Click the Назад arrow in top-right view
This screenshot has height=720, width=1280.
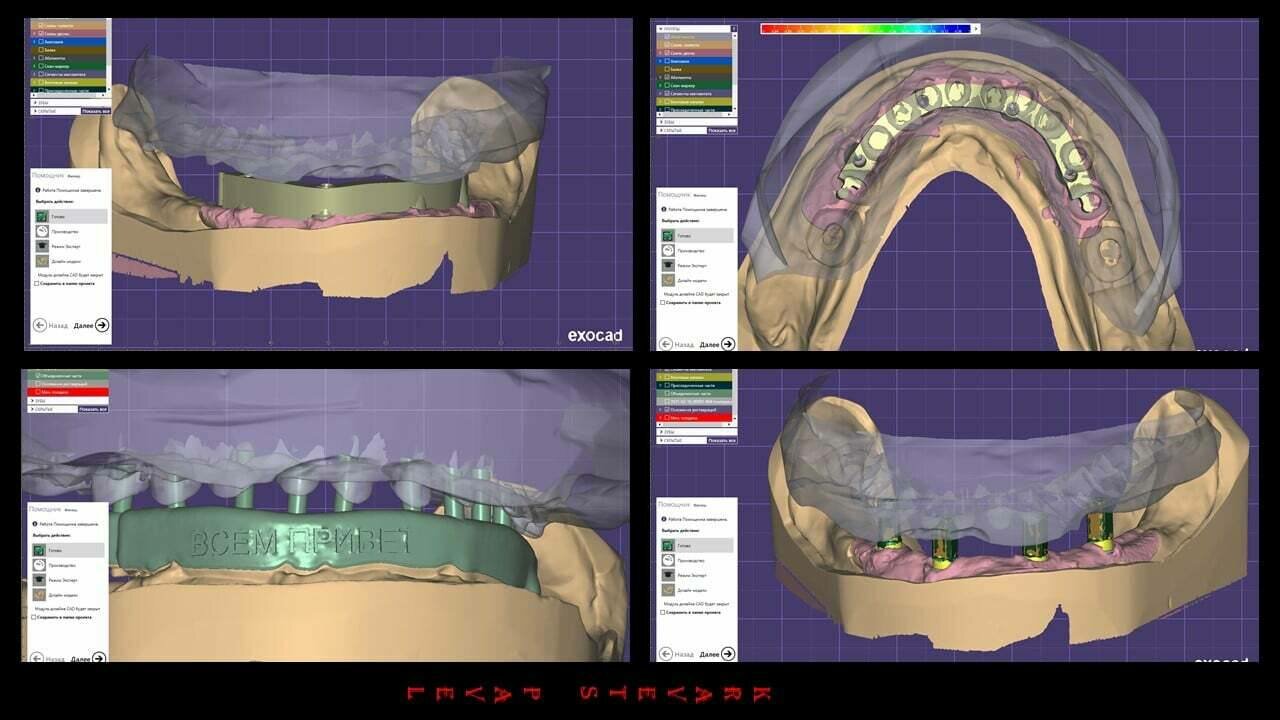tap(666, 344)
